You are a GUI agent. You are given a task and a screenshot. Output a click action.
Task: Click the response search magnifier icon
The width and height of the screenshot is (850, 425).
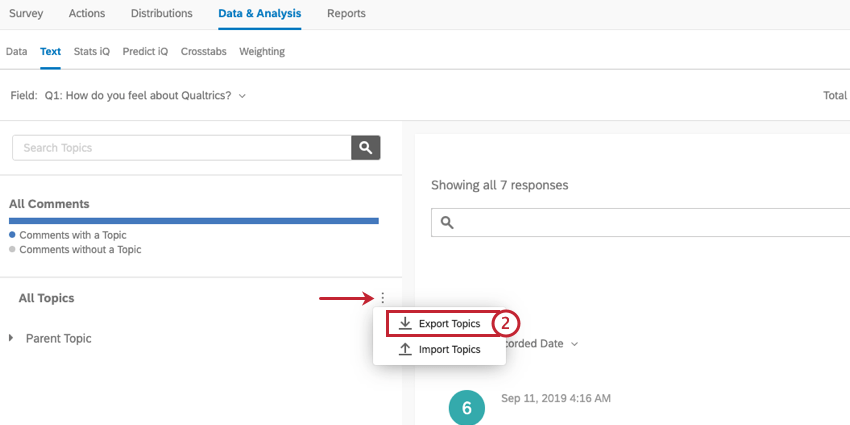(447, 223)
